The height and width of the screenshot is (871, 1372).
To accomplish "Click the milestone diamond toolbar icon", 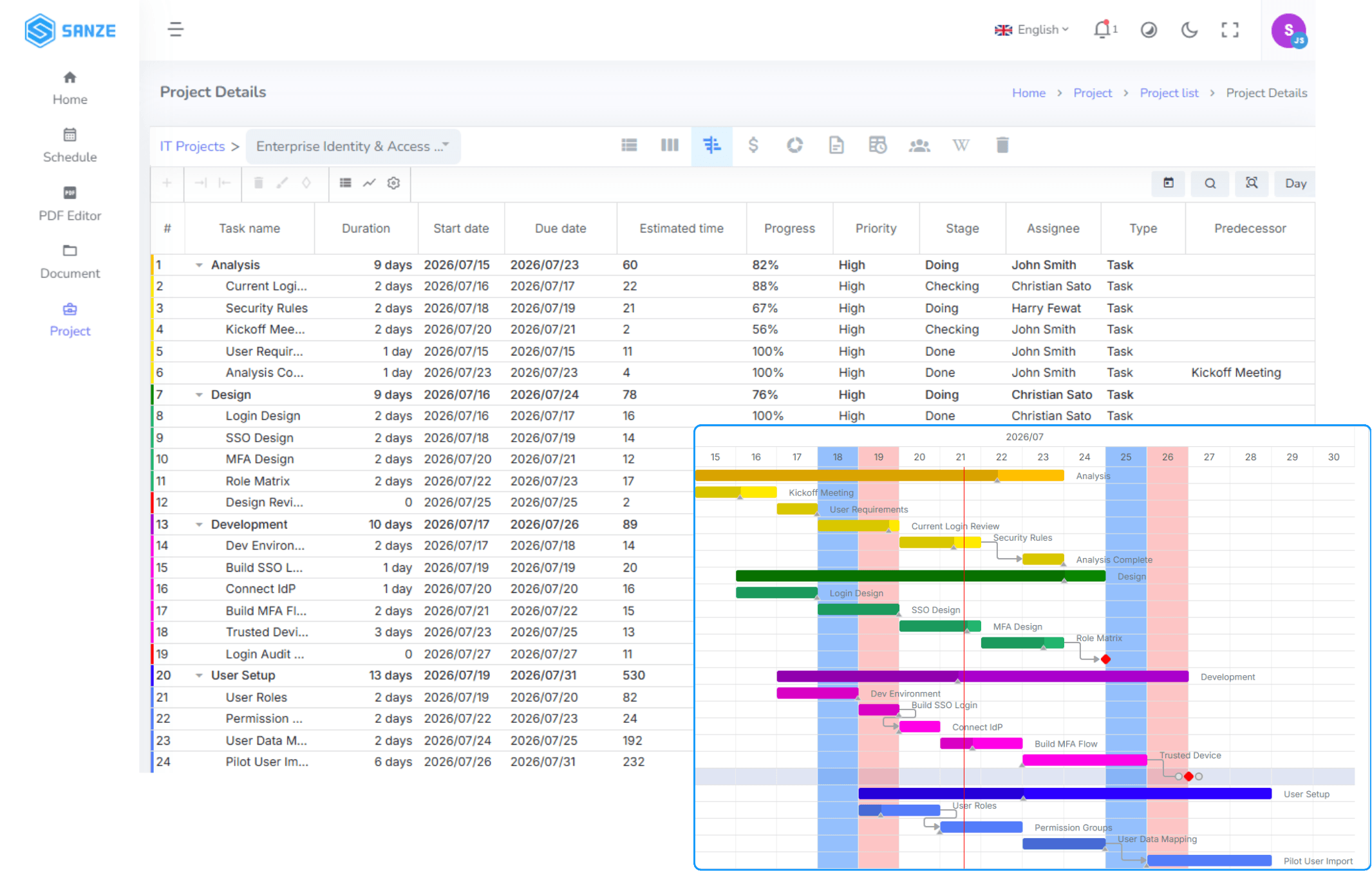I will coord(306,183).
